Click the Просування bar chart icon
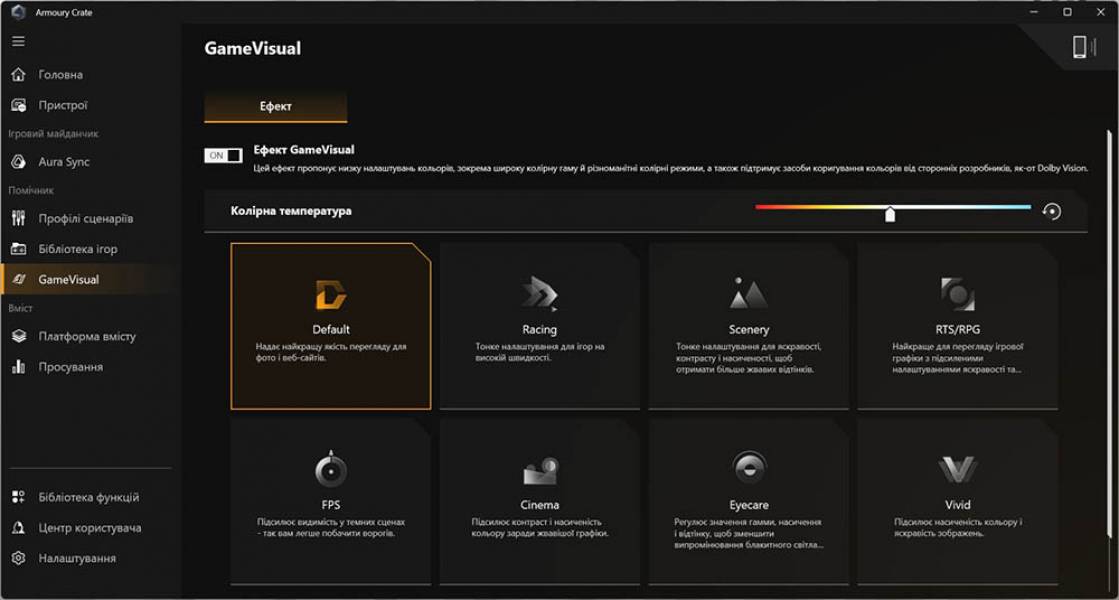Image resolution: width=1119 pixels, height=600 pixels. coord(19,367)
